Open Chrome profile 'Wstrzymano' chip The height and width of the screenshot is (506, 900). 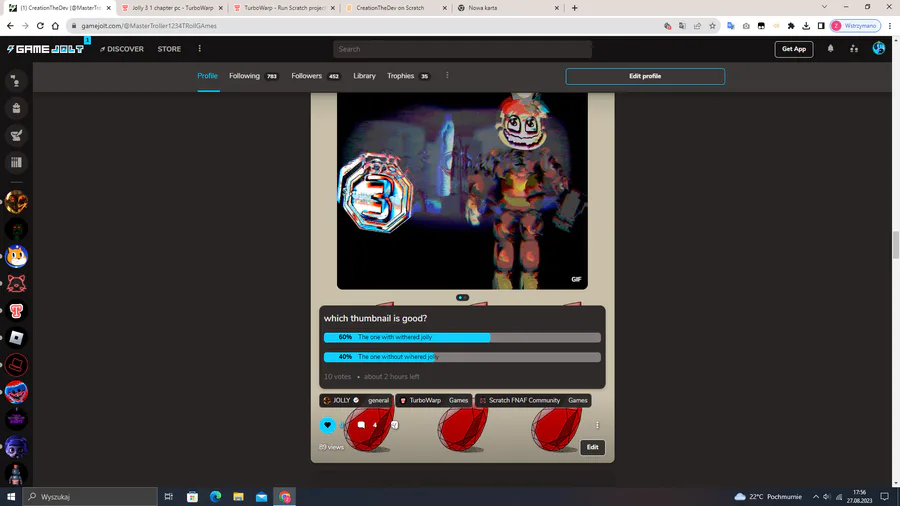click(855, 26)
